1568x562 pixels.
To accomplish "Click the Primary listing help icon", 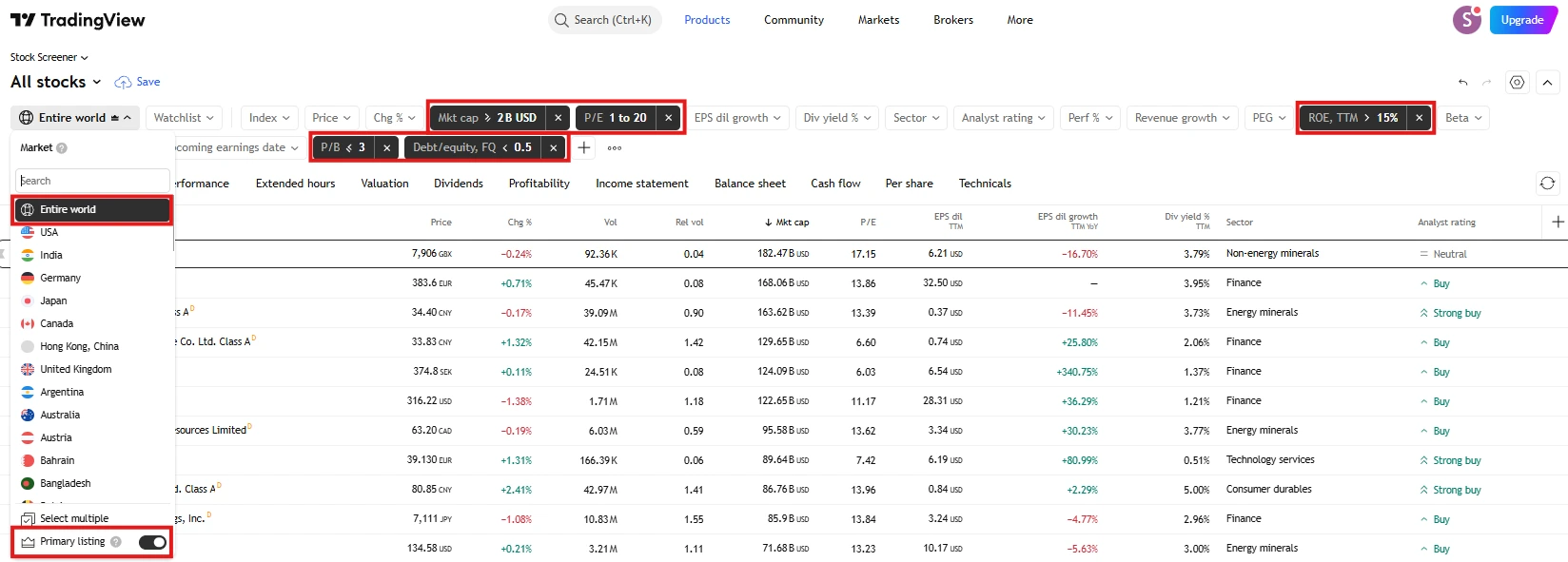I will [116, 542].
